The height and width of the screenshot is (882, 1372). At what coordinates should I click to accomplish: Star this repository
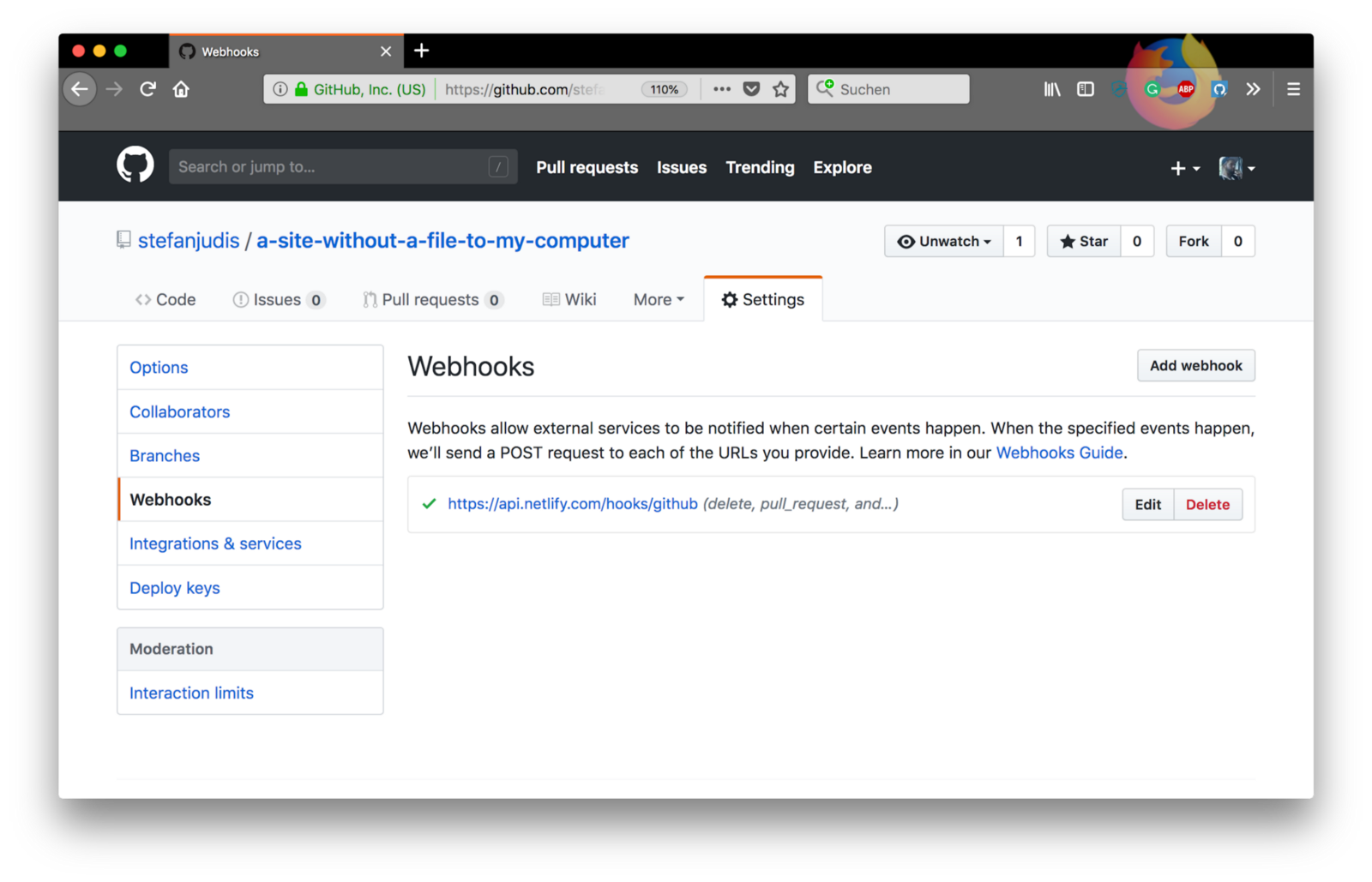point(1084,242)
